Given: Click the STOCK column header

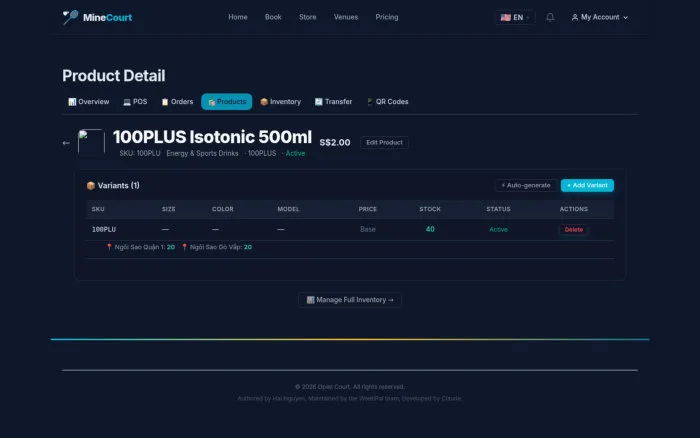Looking at the screenshot, I should coord(430,209).
